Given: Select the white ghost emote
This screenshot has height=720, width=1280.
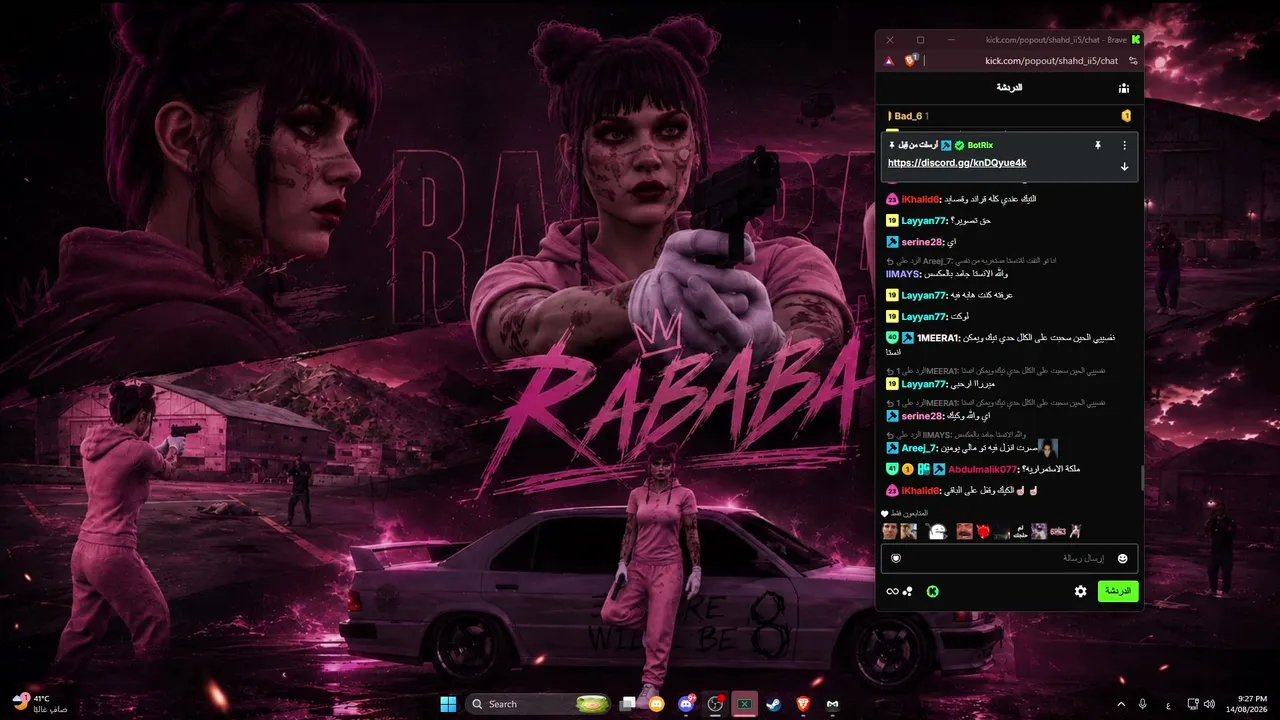Looking at the screenshot, I should 937,531.
